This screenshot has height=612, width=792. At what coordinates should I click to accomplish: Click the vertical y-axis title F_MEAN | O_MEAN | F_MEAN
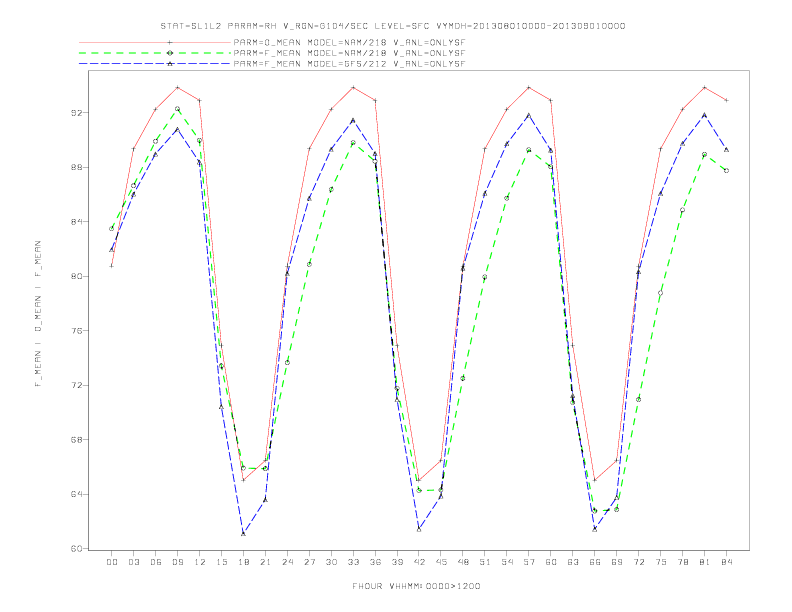click(38, 314)
